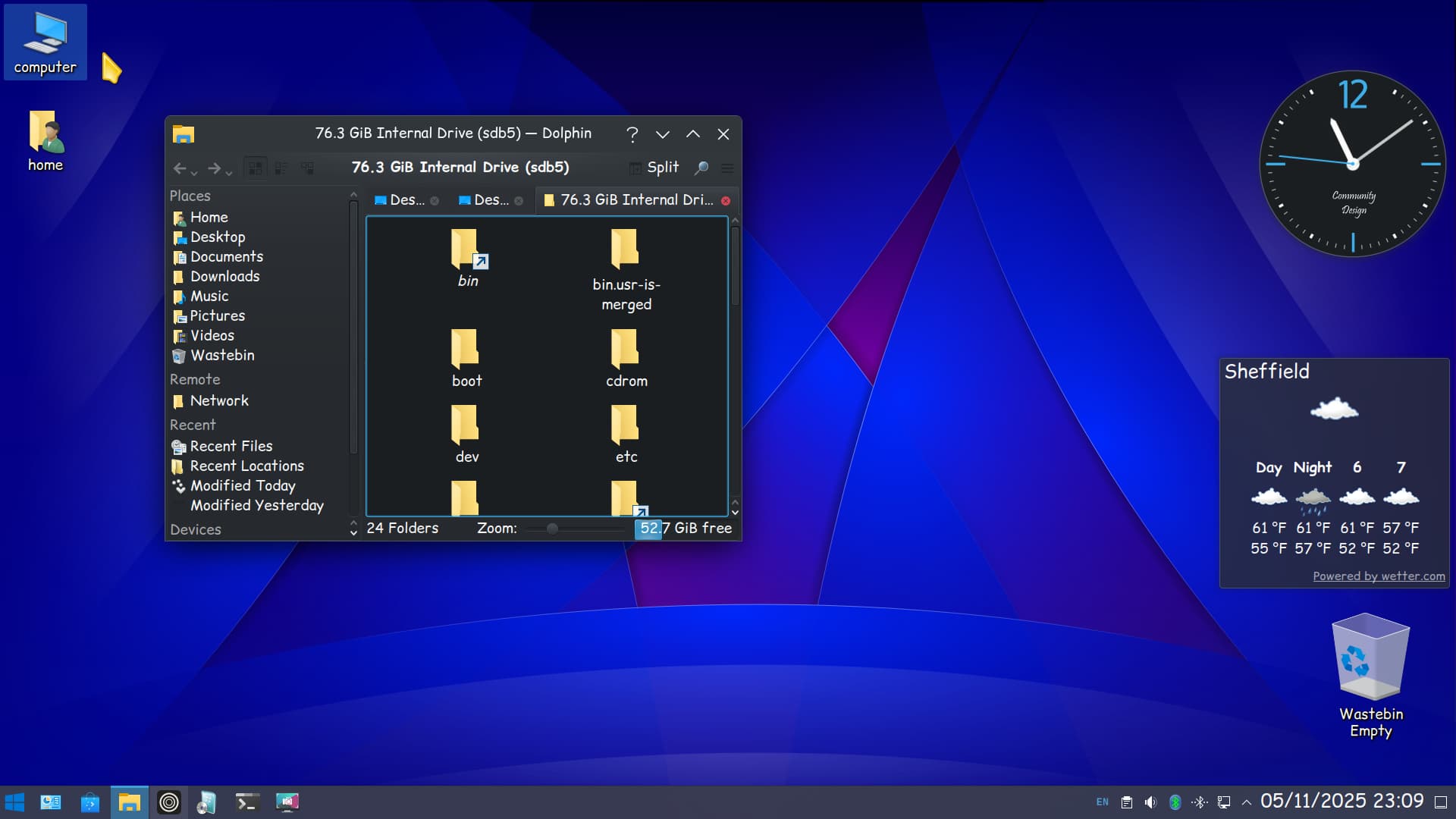Click the volume icon in system tray

click(1150, 802)
